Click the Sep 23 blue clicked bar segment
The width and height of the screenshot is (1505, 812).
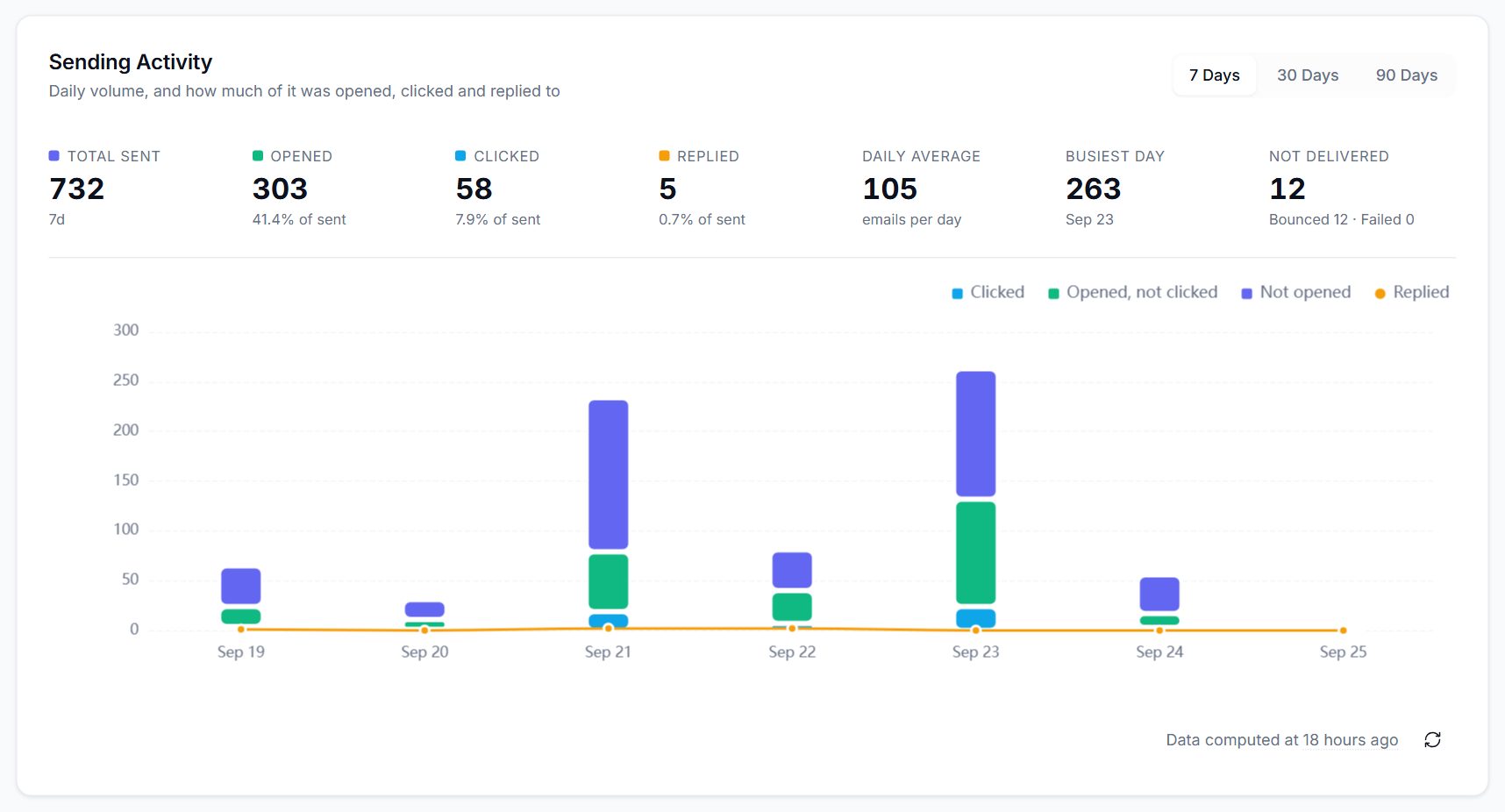(x=975, y=617)
